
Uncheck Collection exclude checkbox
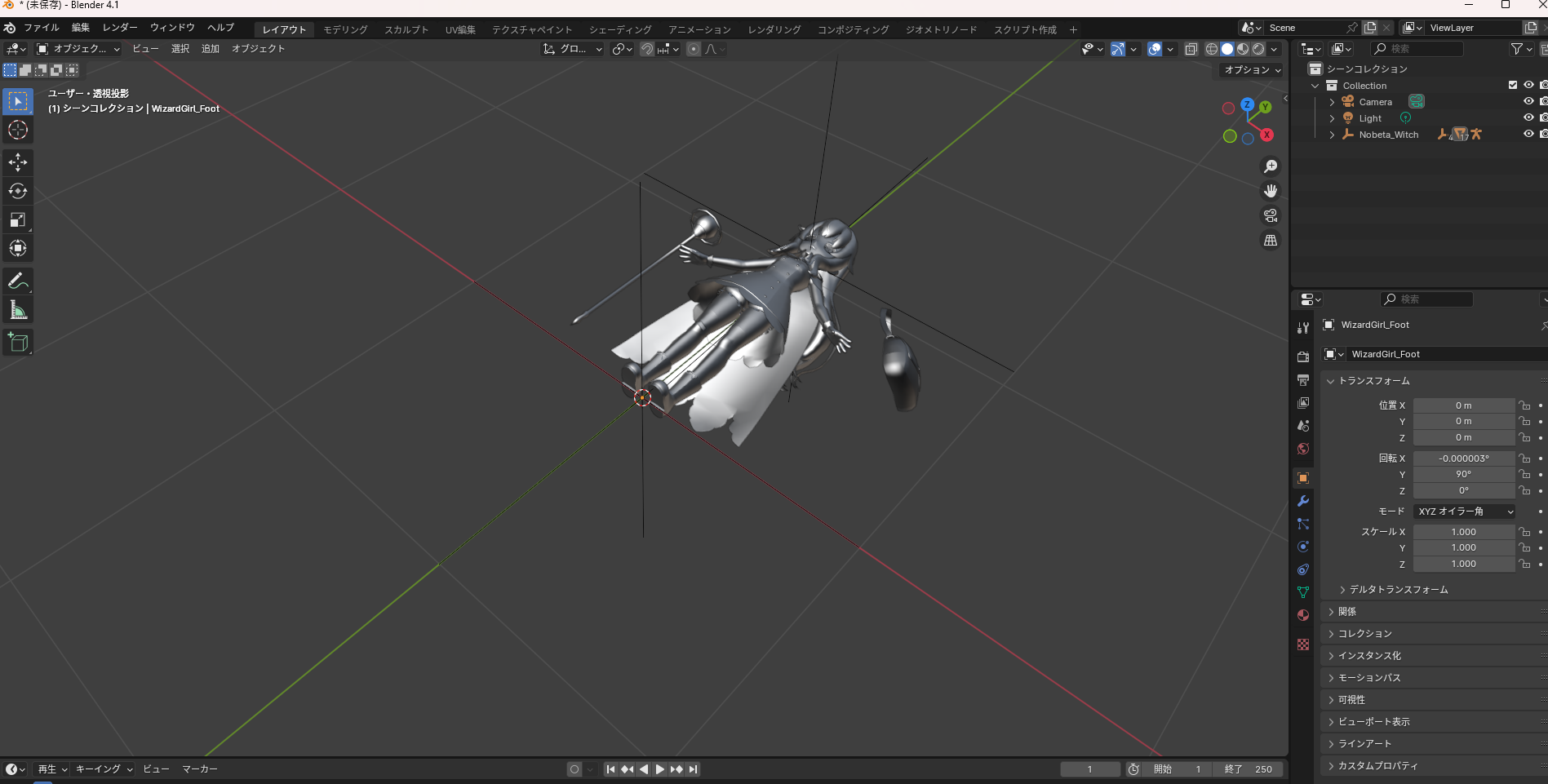[1513, 85]
